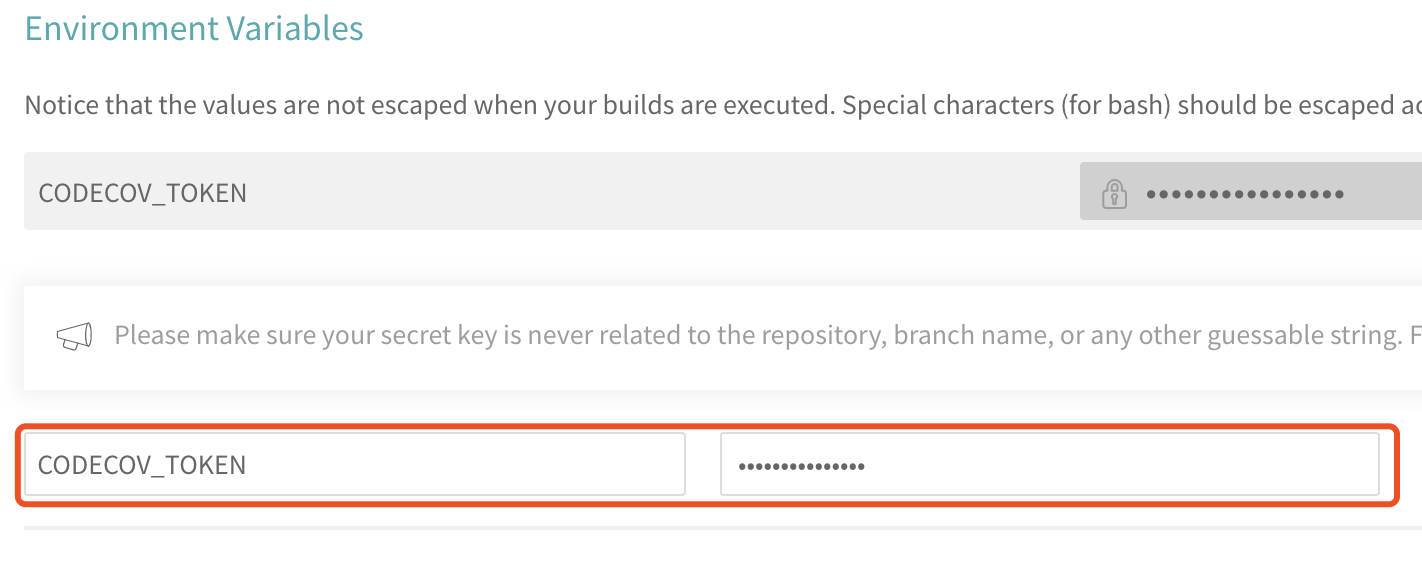The image size is (1422, 574).
Task: Click the word "Notice" at the start of the paragraph
Action: [60, 106]
